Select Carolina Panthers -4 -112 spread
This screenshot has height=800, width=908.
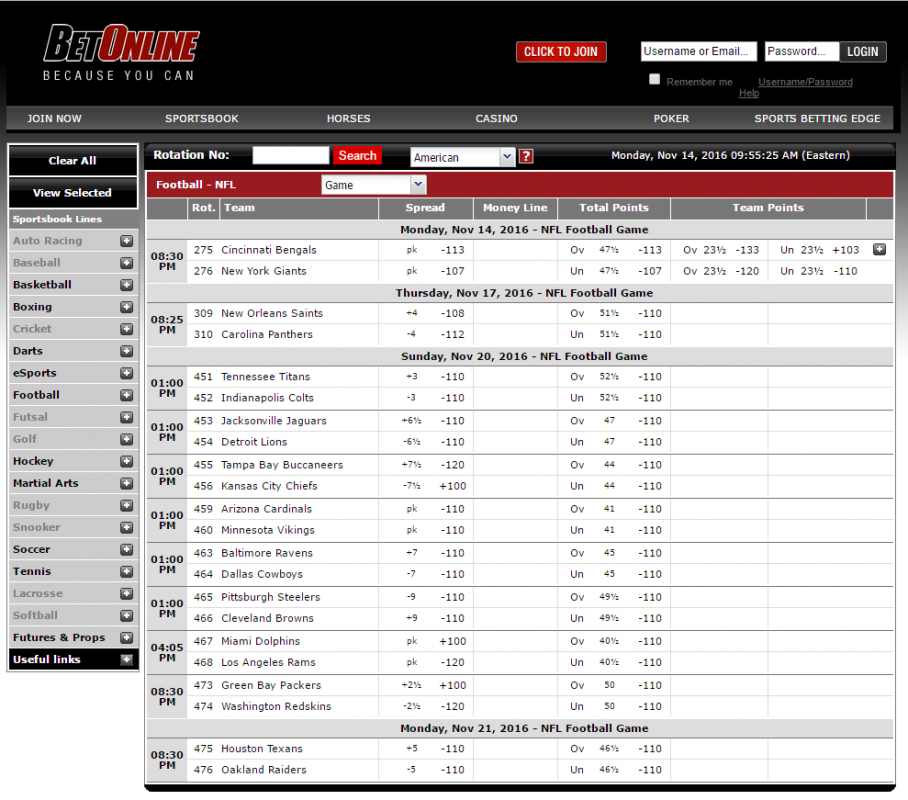(x=435, y=334)
